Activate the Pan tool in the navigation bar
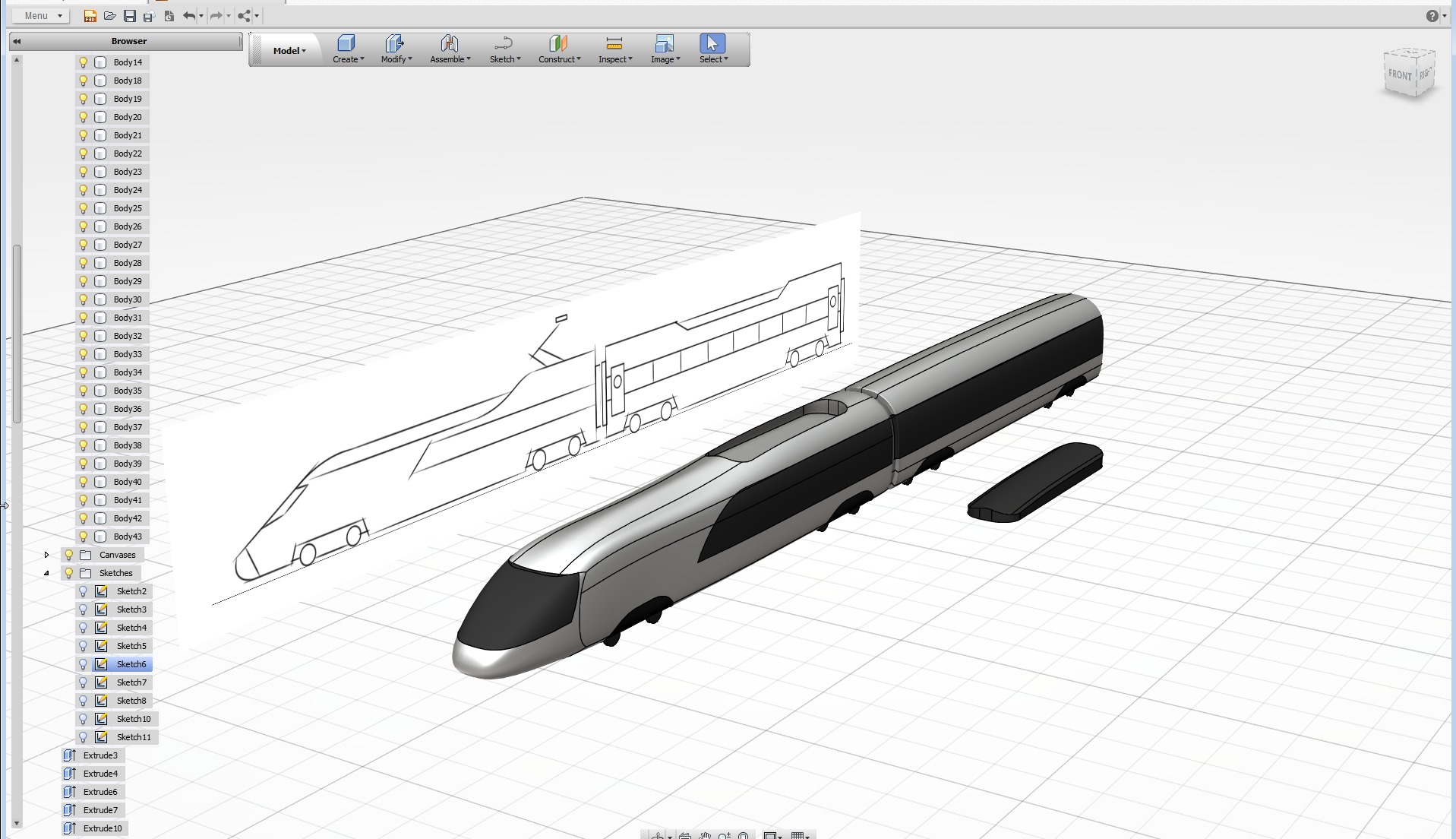This screenshot has height=839, width=1456. [x=705, y=835]
